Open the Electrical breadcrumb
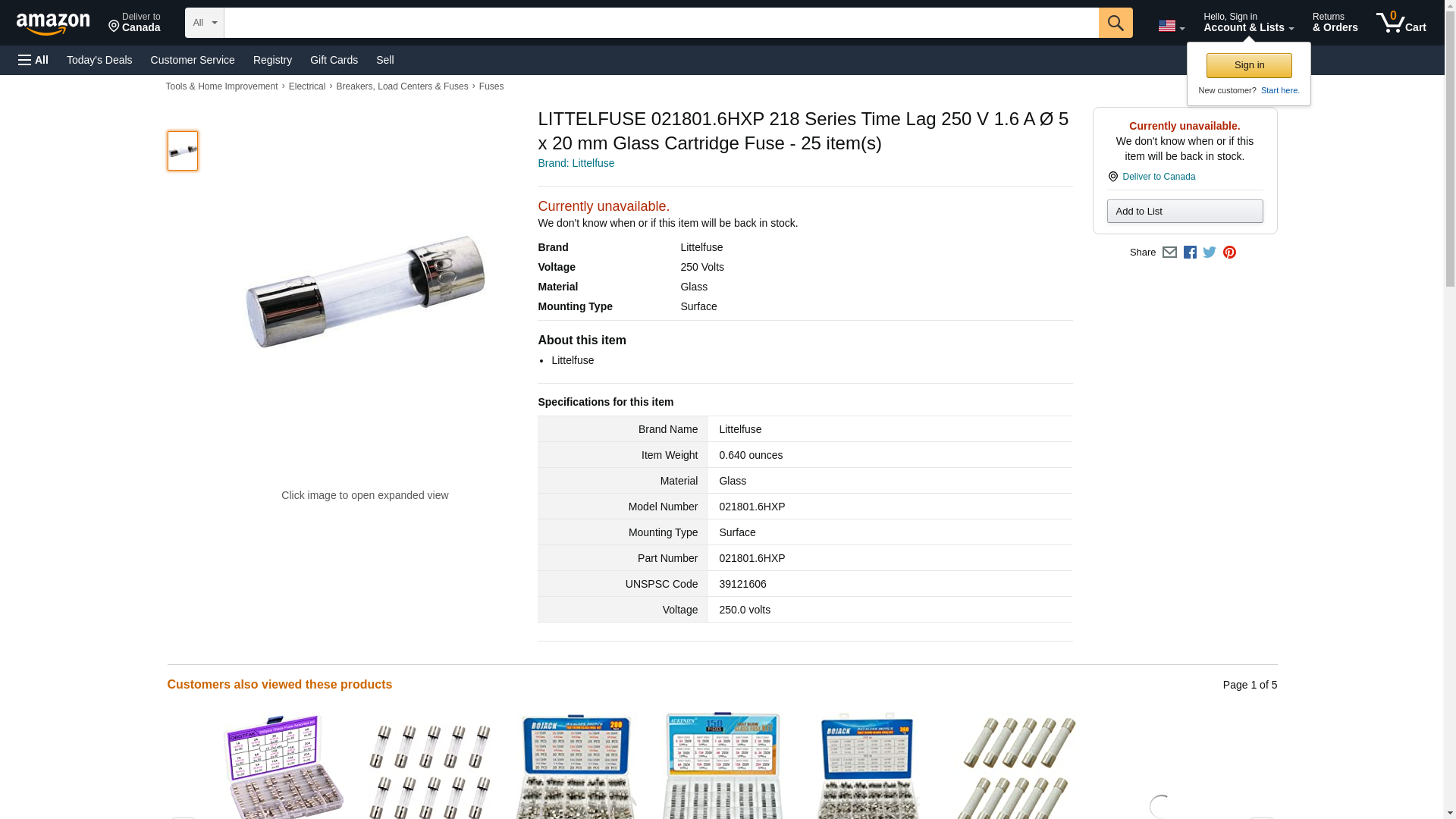The height and width of the screenshot is (819, 1456). click(306, 86)
